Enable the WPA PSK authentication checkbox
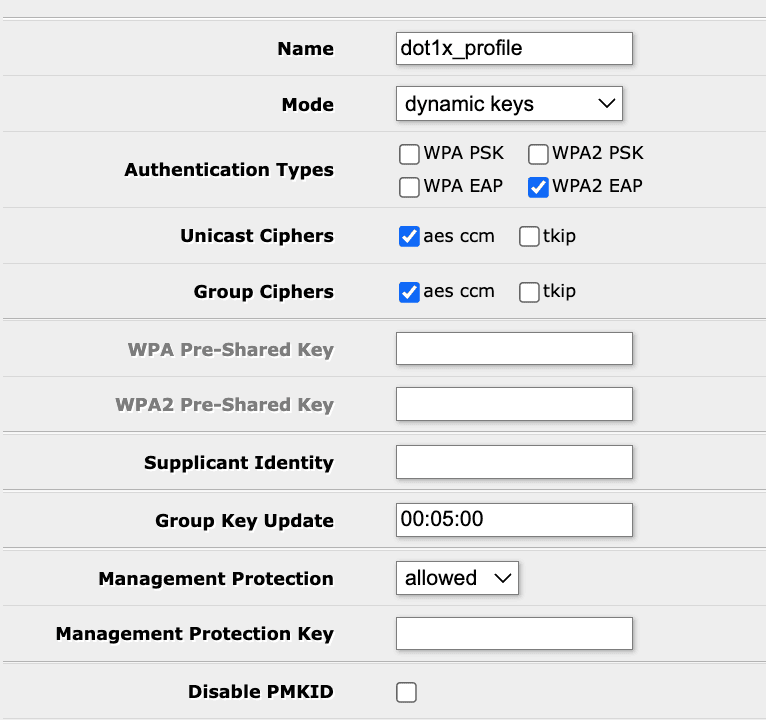Viewport: 766px width, 720px height. [409, 154]
